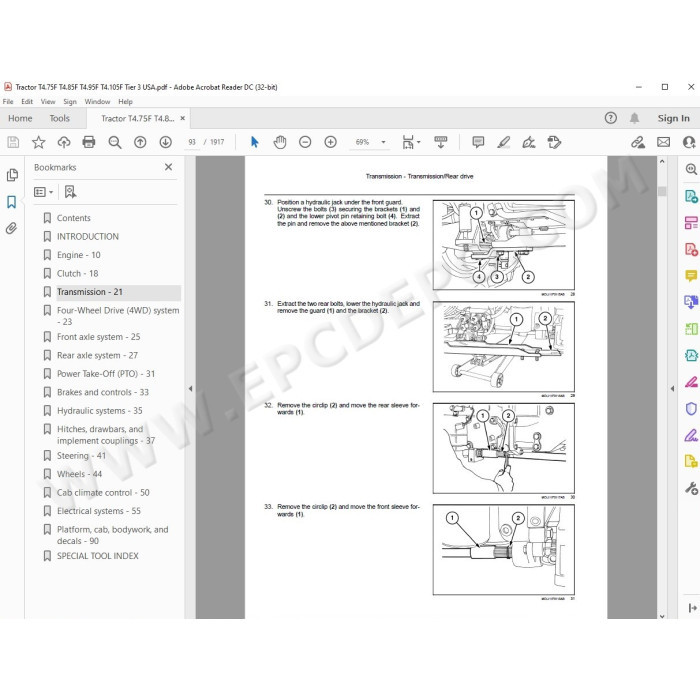Open more tools wrench icon
Viewport: 700px width, 700px height.
(x=691, y=488)
